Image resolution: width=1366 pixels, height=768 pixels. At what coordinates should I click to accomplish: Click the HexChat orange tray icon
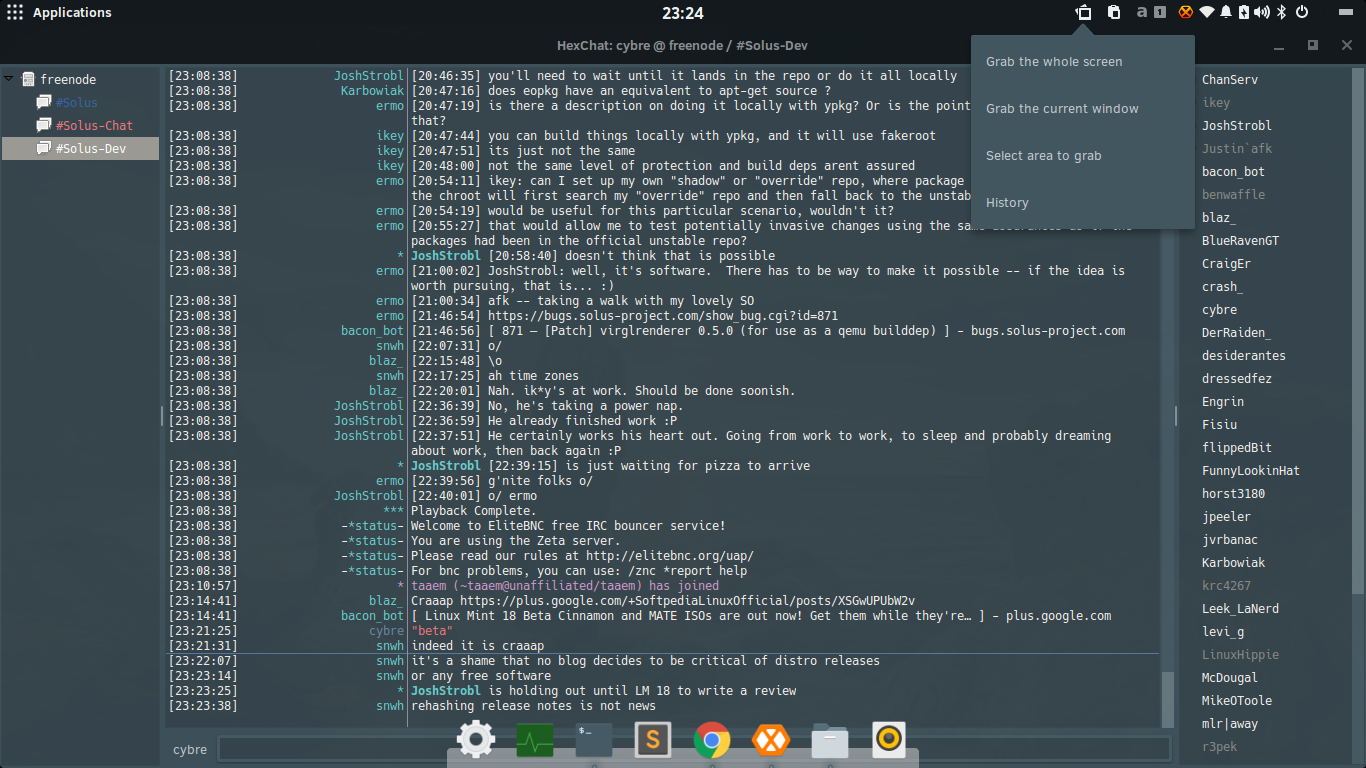[x=1186, y=13]
